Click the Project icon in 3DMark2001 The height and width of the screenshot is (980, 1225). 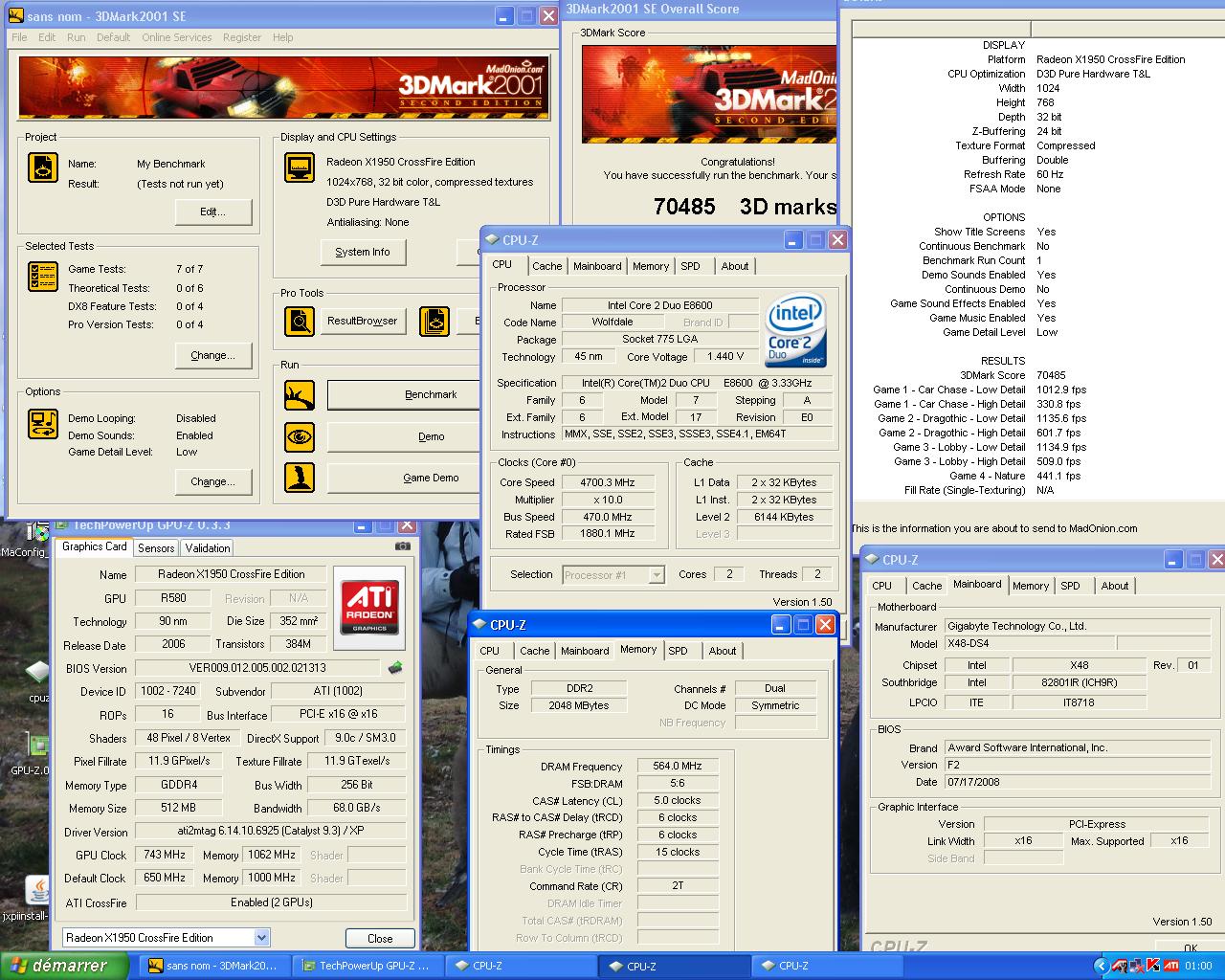click(x=43, y=167)
